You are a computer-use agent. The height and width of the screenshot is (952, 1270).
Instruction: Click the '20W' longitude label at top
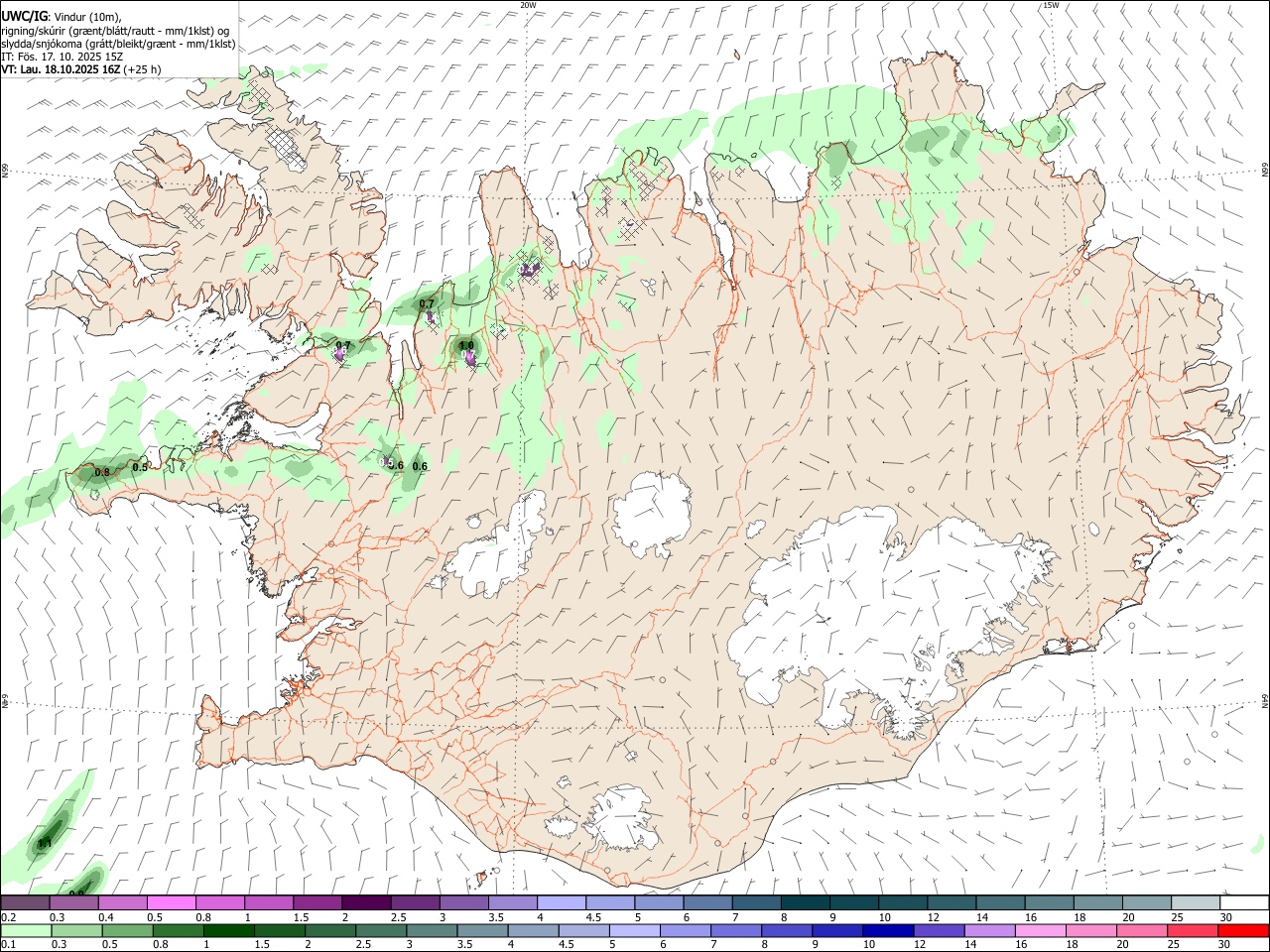(x=528, y=5)
